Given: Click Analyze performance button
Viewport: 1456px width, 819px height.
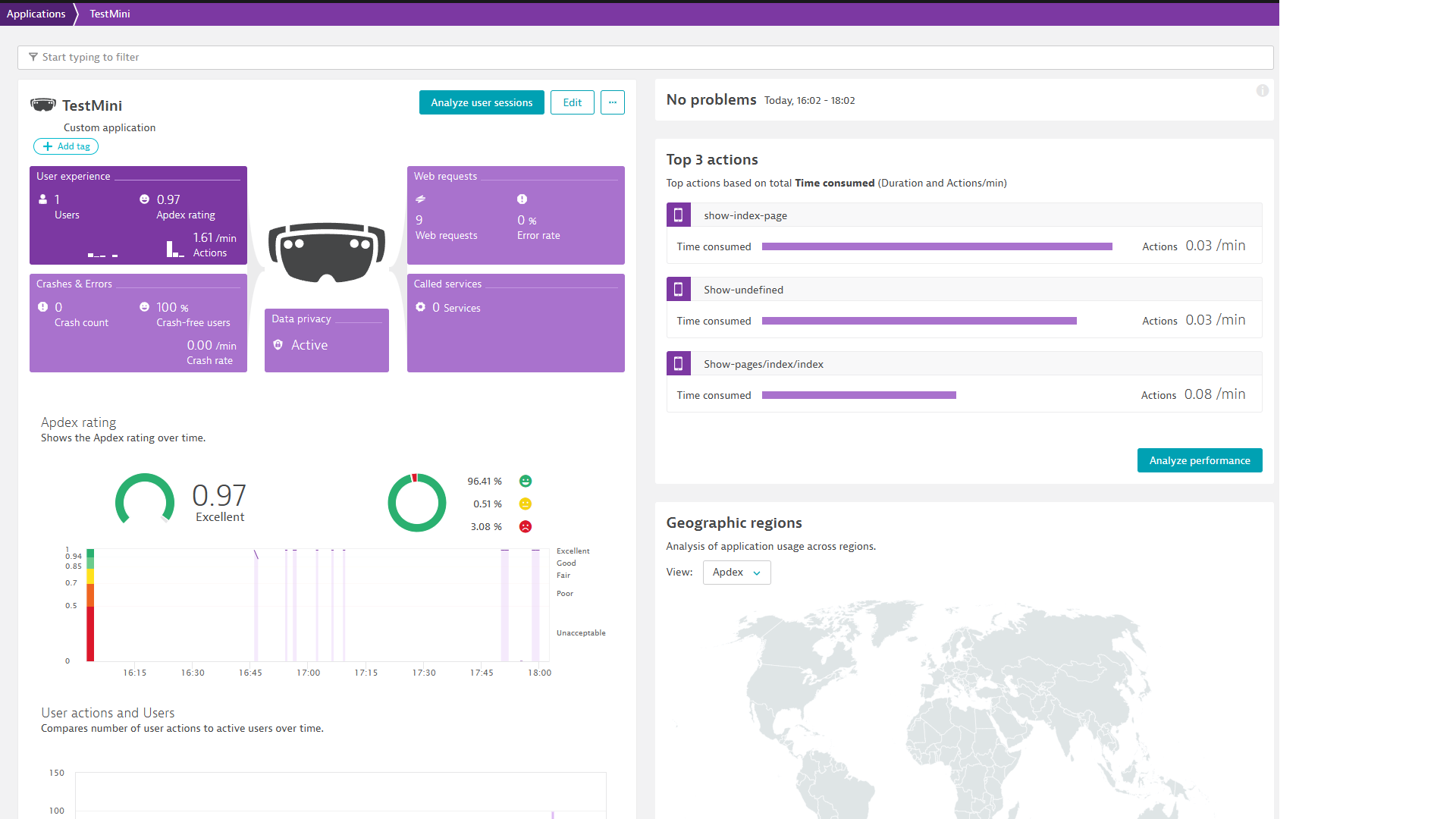Looking at the screenshot, I should pyautogui.click(x=1199, y=460).
